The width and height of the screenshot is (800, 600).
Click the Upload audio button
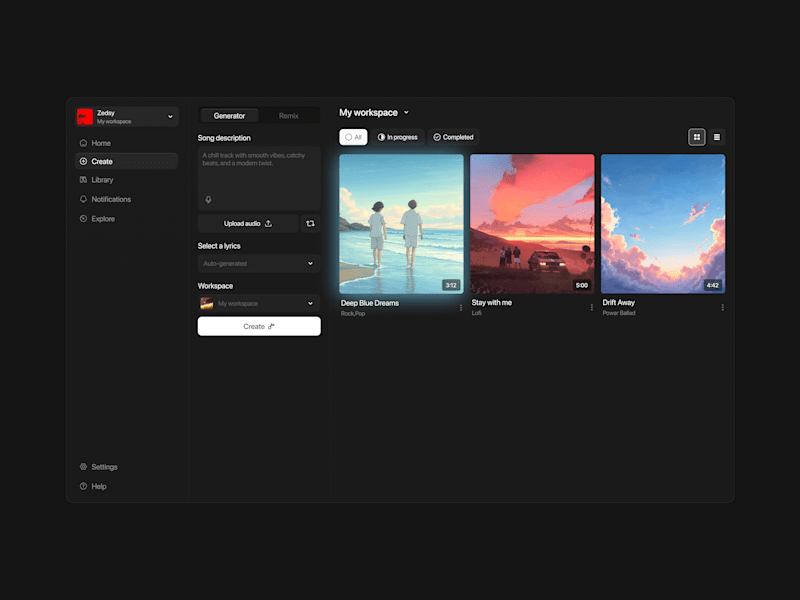pos(248,223)
